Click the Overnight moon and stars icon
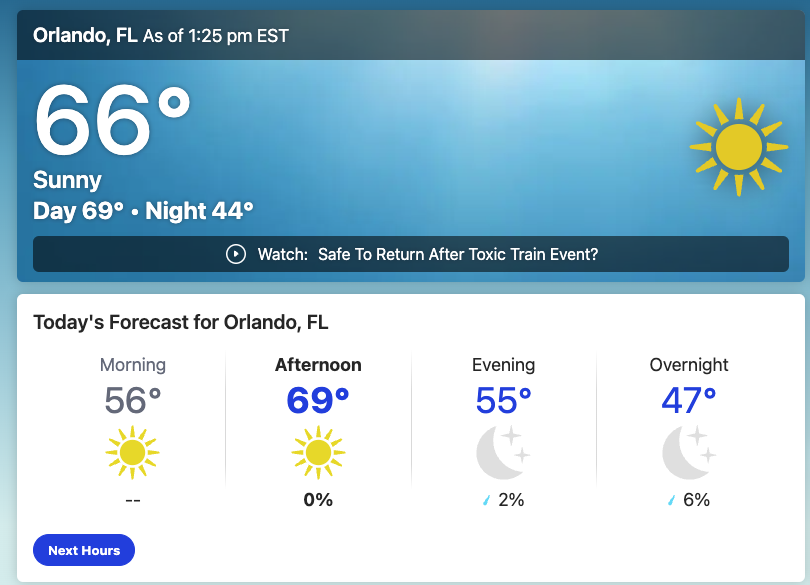Viewport: 810px width, 585px height. point(689,452)
